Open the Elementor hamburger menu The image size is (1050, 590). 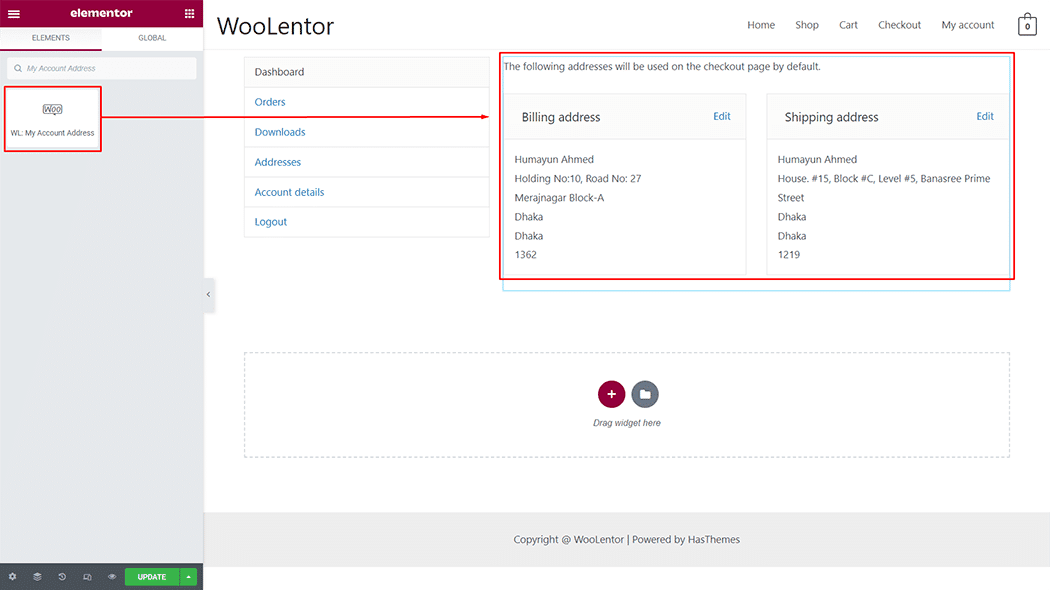pyautogui.click(x=13, y=13)
